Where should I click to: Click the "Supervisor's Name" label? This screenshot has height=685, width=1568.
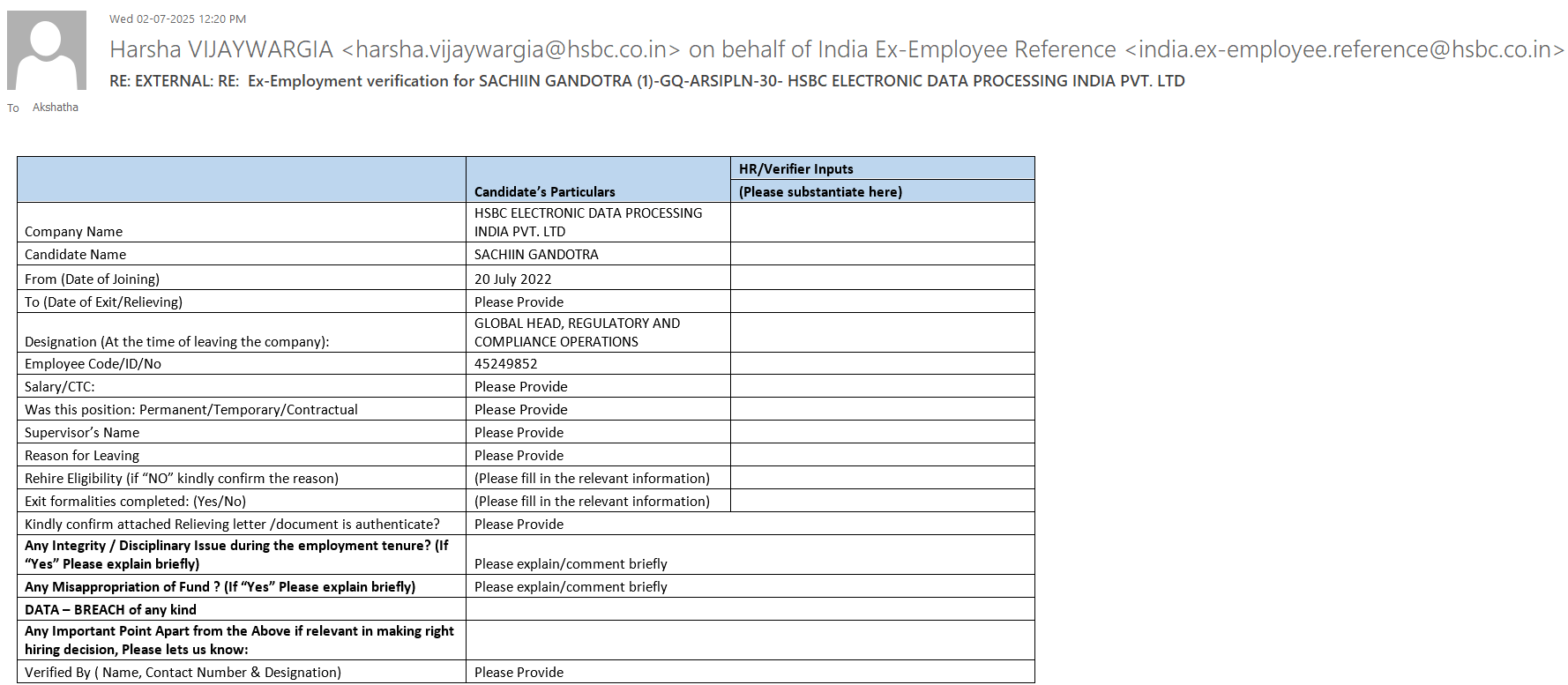click(82, 432)
